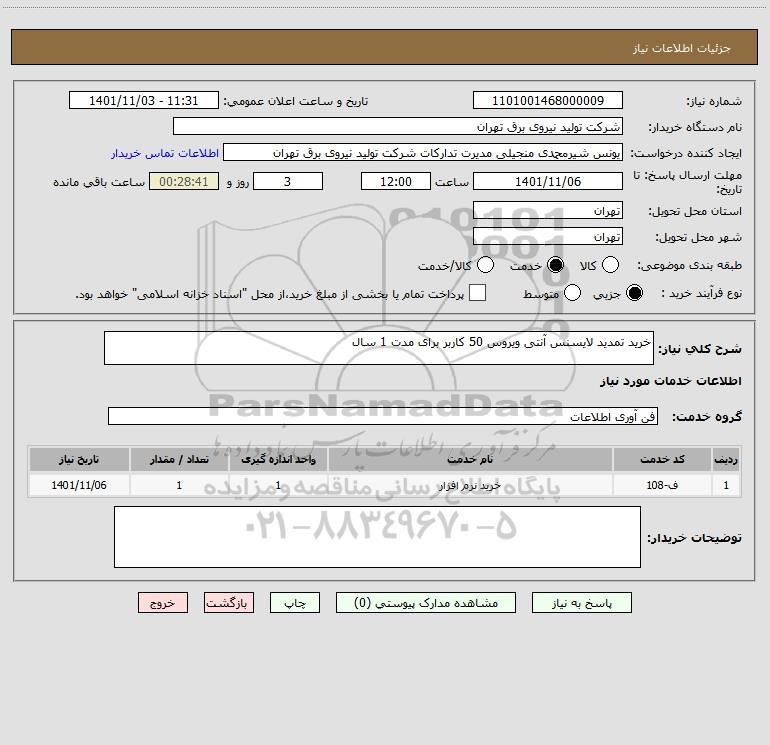Click the ردیف column header

click(726, 459)
